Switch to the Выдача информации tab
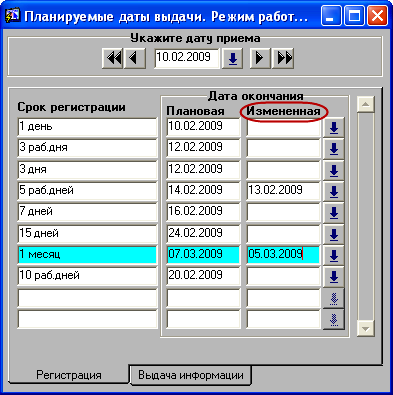 click(191, 375)
